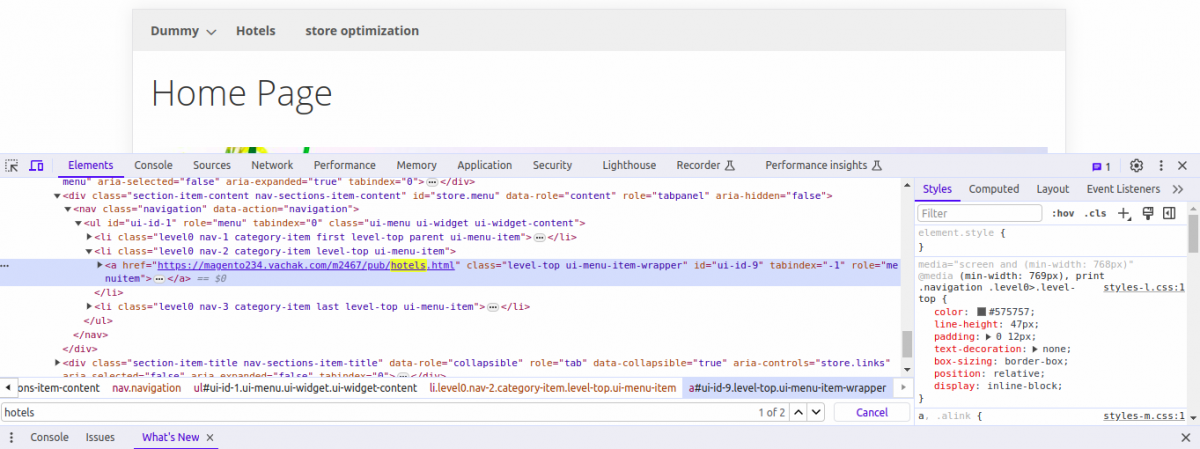Open the Performance tab

pos(344,165)
